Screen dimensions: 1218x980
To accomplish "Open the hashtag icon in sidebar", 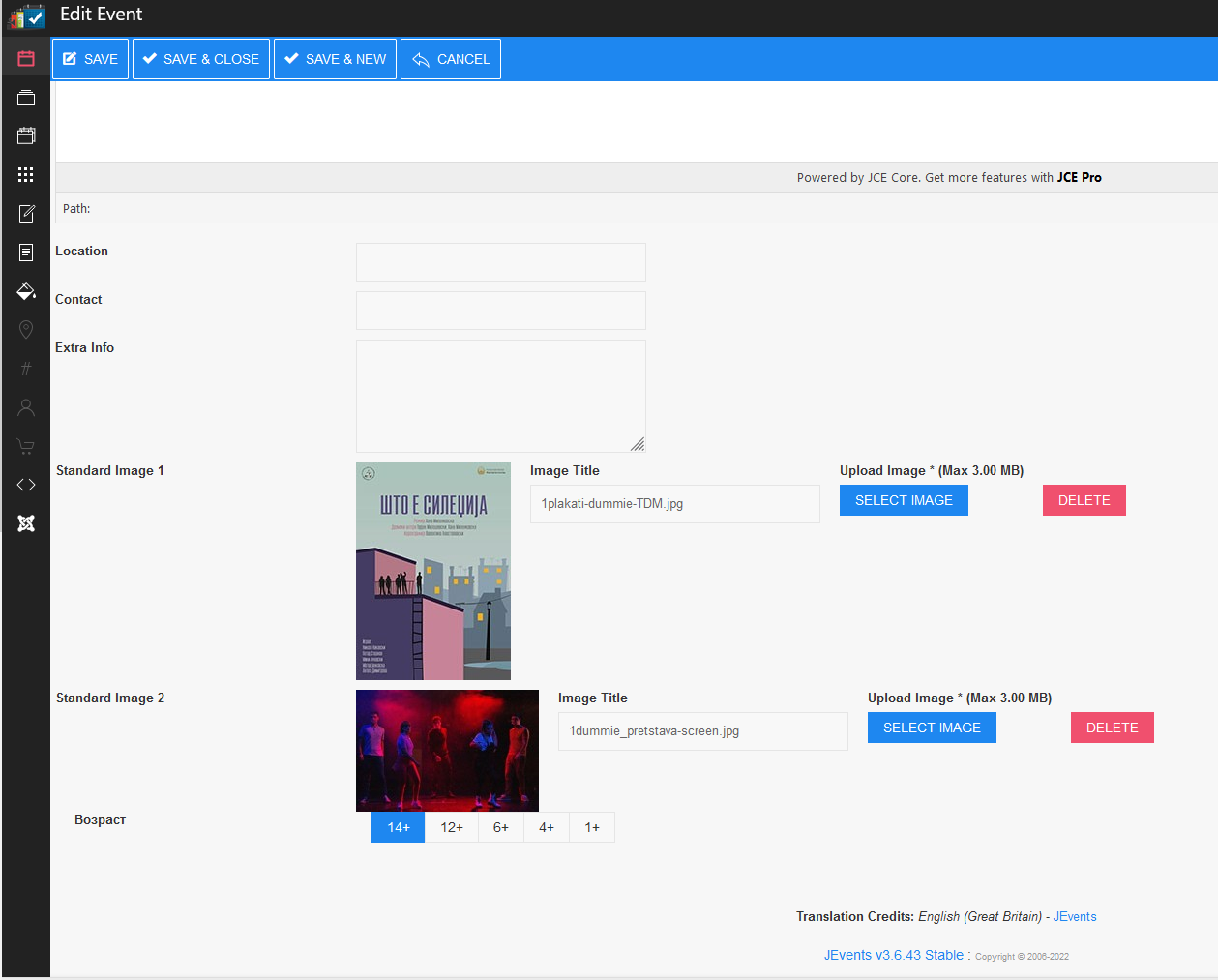I will pyautogui.click(x=26, y=369).
